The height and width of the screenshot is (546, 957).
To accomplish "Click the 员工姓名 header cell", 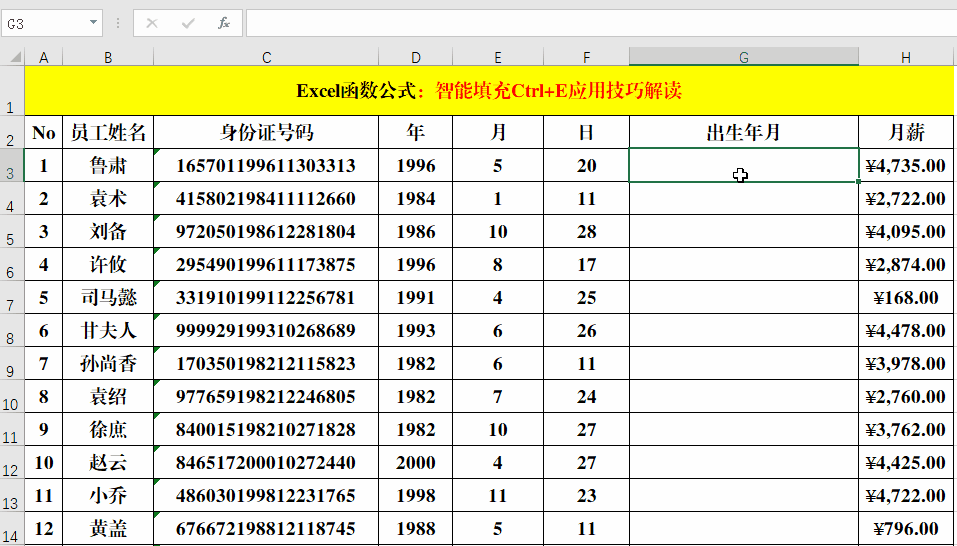I will point(108,132).
